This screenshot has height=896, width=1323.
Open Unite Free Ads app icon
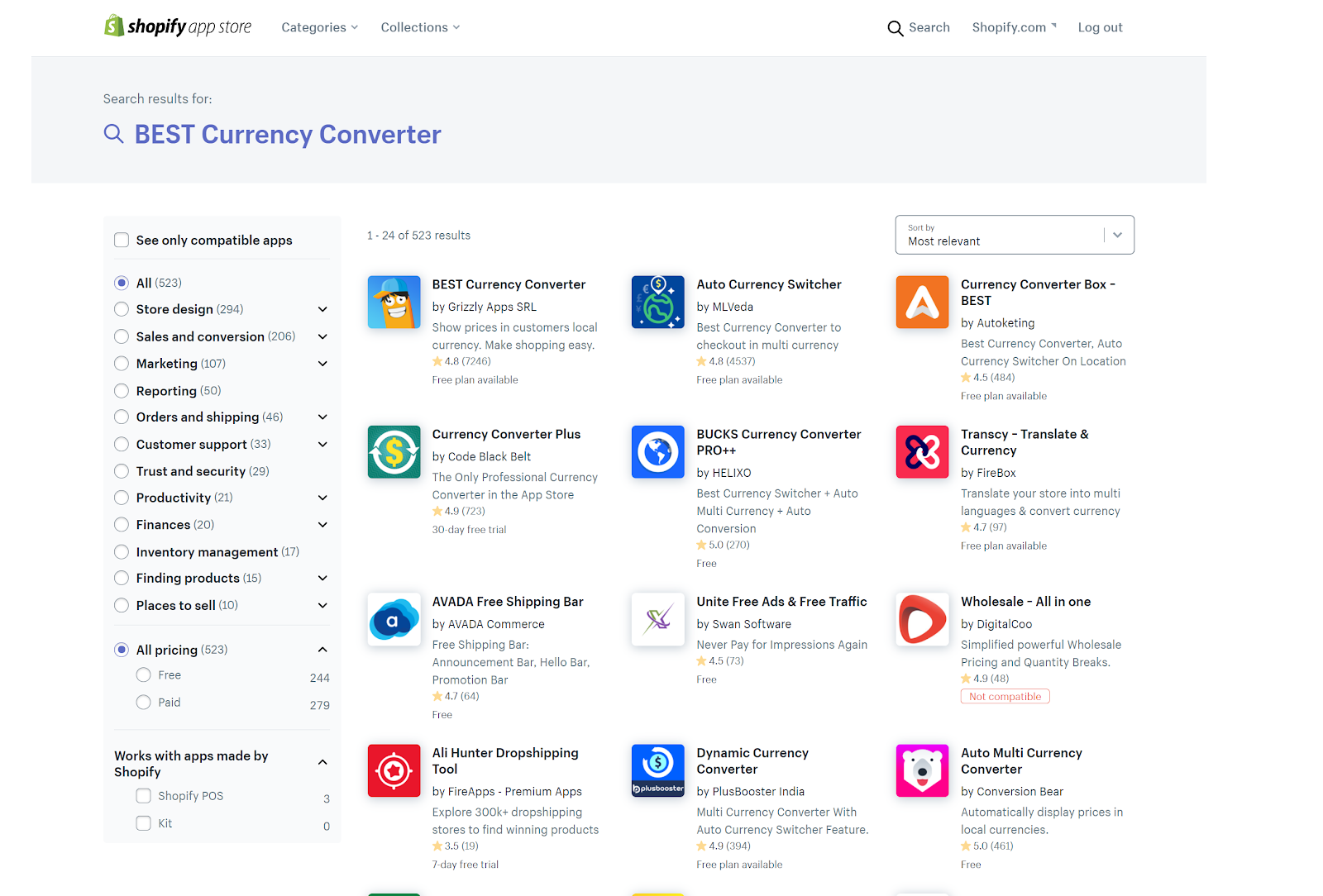click(x=658, y=619)
